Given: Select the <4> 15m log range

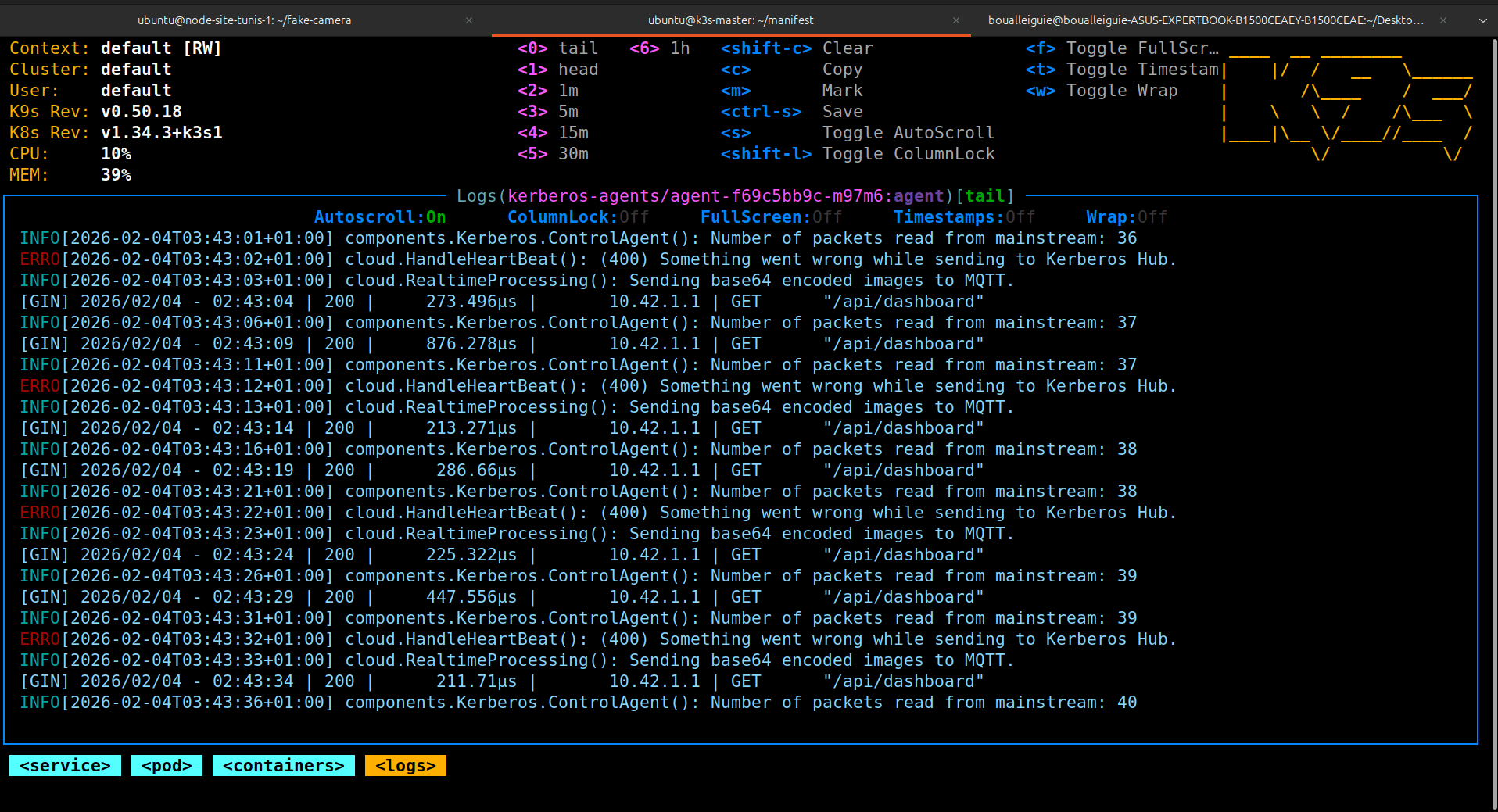Looking at the screenshot, I should pyautogui.click(x=553, y=133).
